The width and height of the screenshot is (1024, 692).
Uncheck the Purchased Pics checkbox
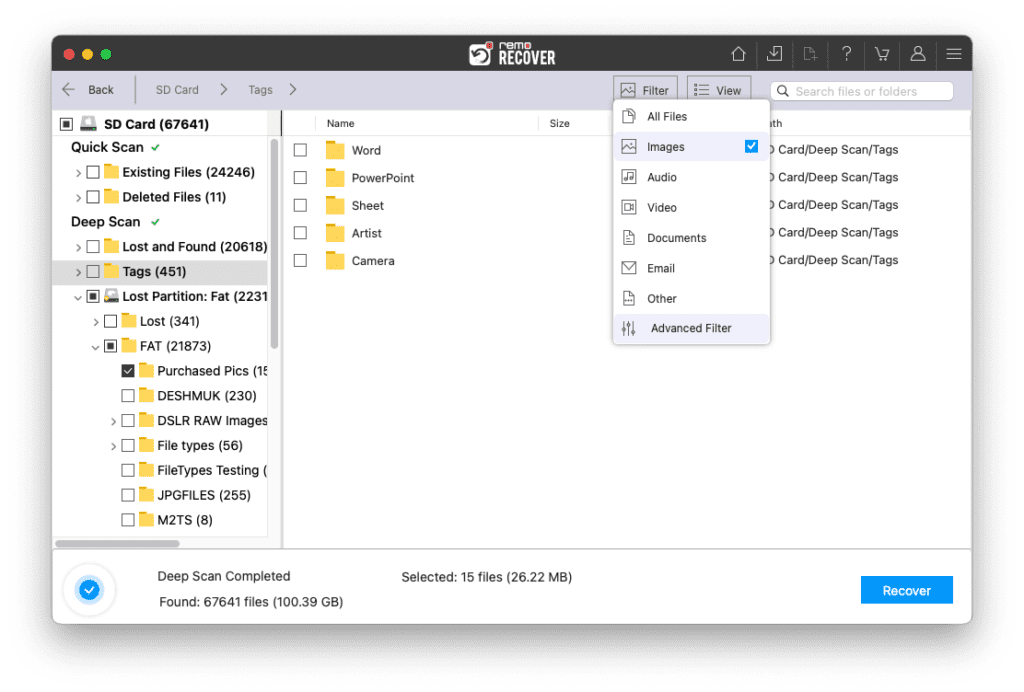[x=128, y=371]
